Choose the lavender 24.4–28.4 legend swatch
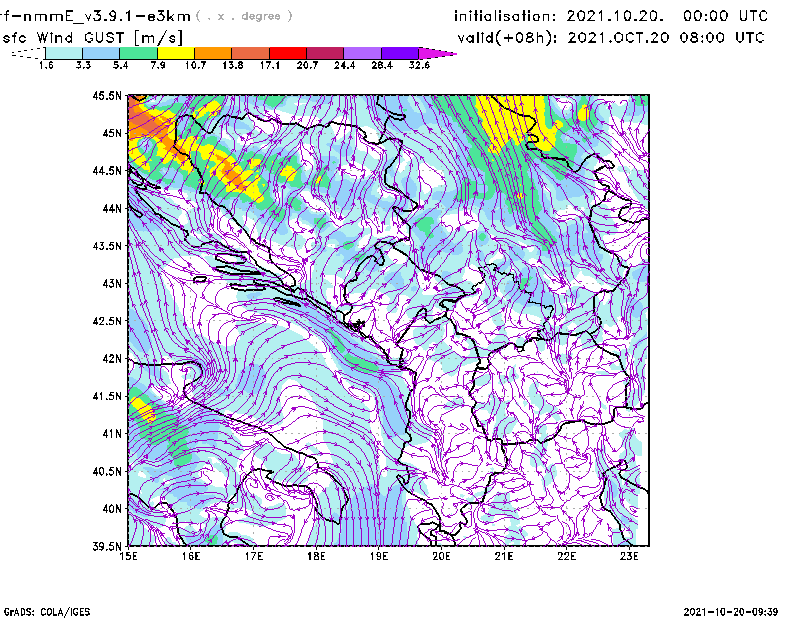 click(x=363, y=53)
